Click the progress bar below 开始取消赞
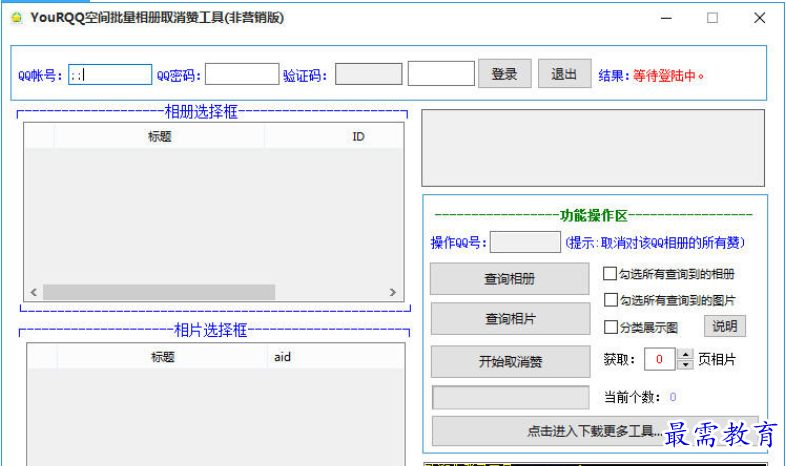This screenshot has width=786, height=466. coord(510,397)
